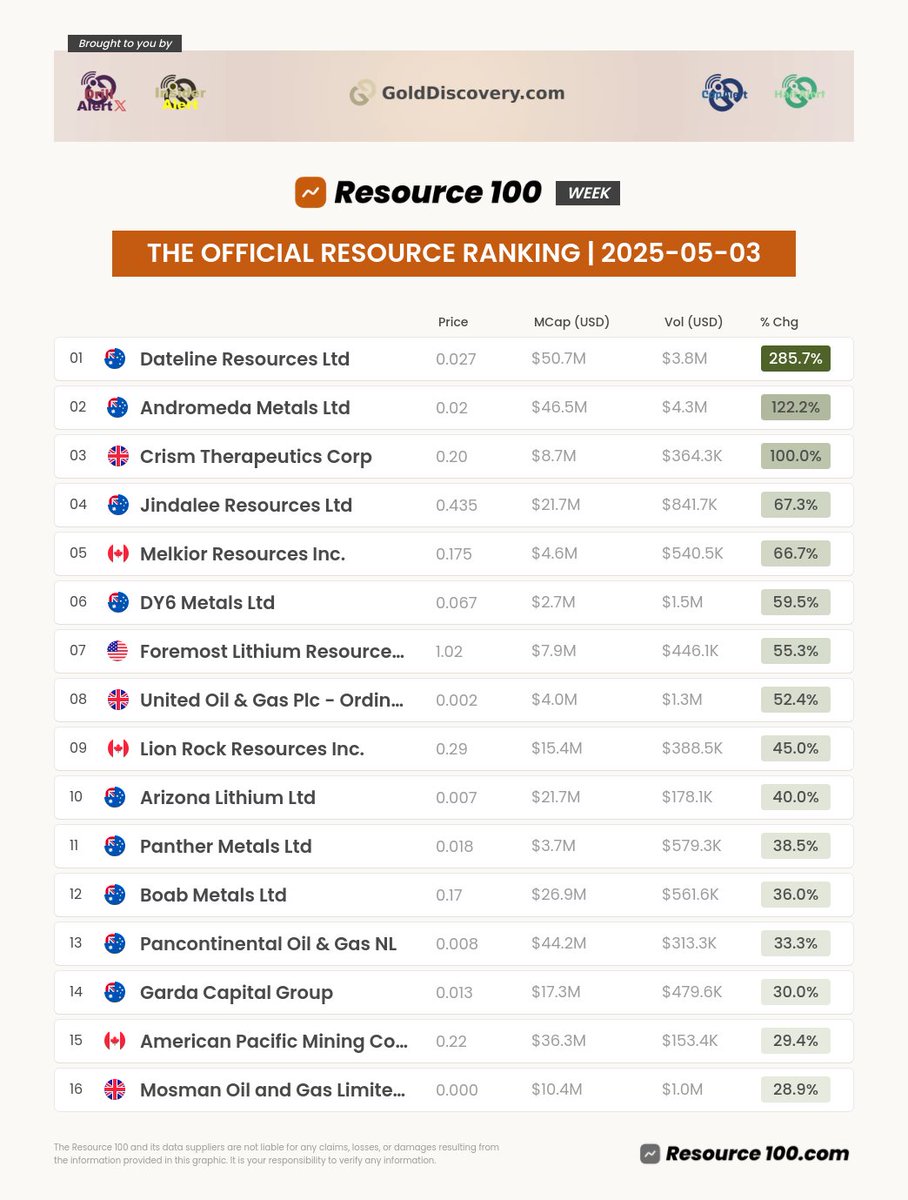Select the Foremost Lithium Resource company name

pyautogui.click(x=272, y=652)
